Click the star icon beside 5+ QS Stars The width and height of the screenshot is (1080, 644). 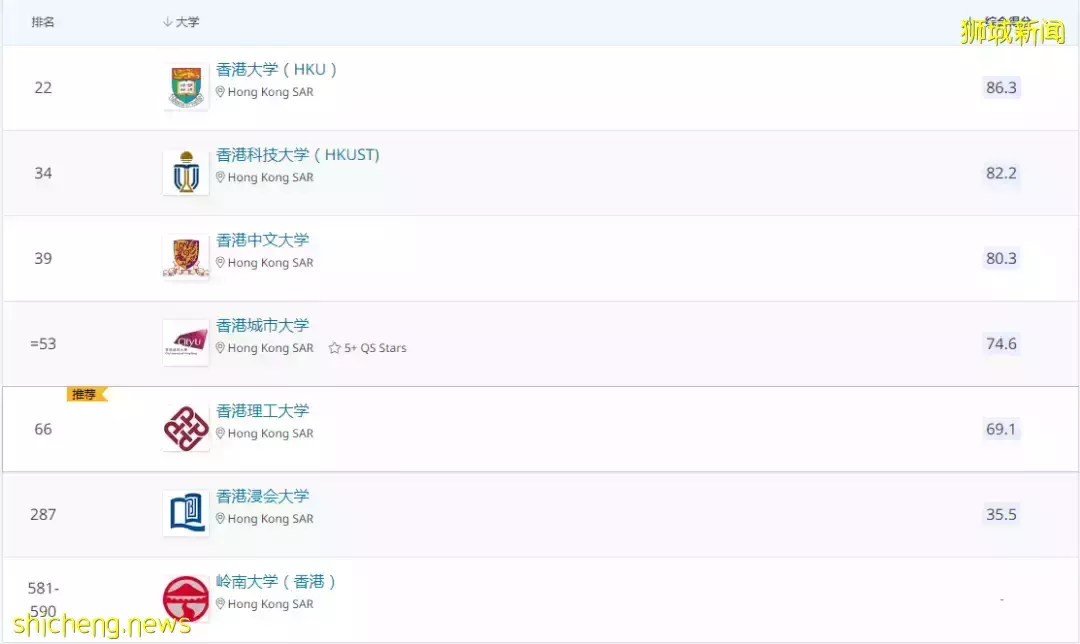[x=335, y=348]
